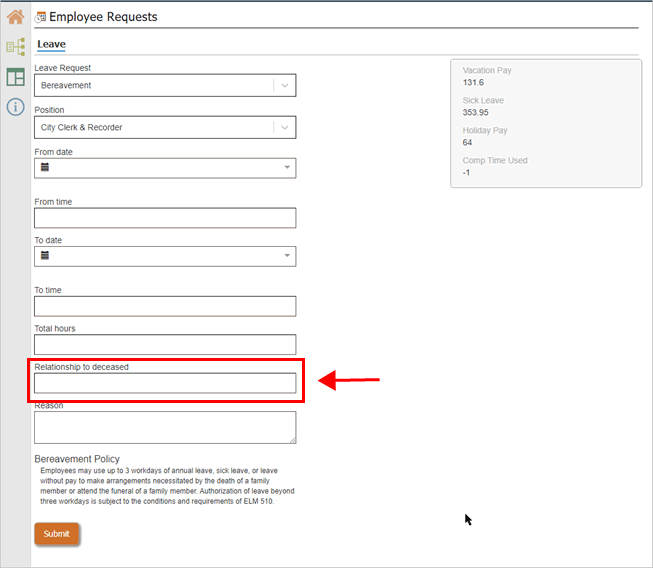Open the To date picker arrow
Image resolution: width=653 pixels, height=568 pixels.
288,256
